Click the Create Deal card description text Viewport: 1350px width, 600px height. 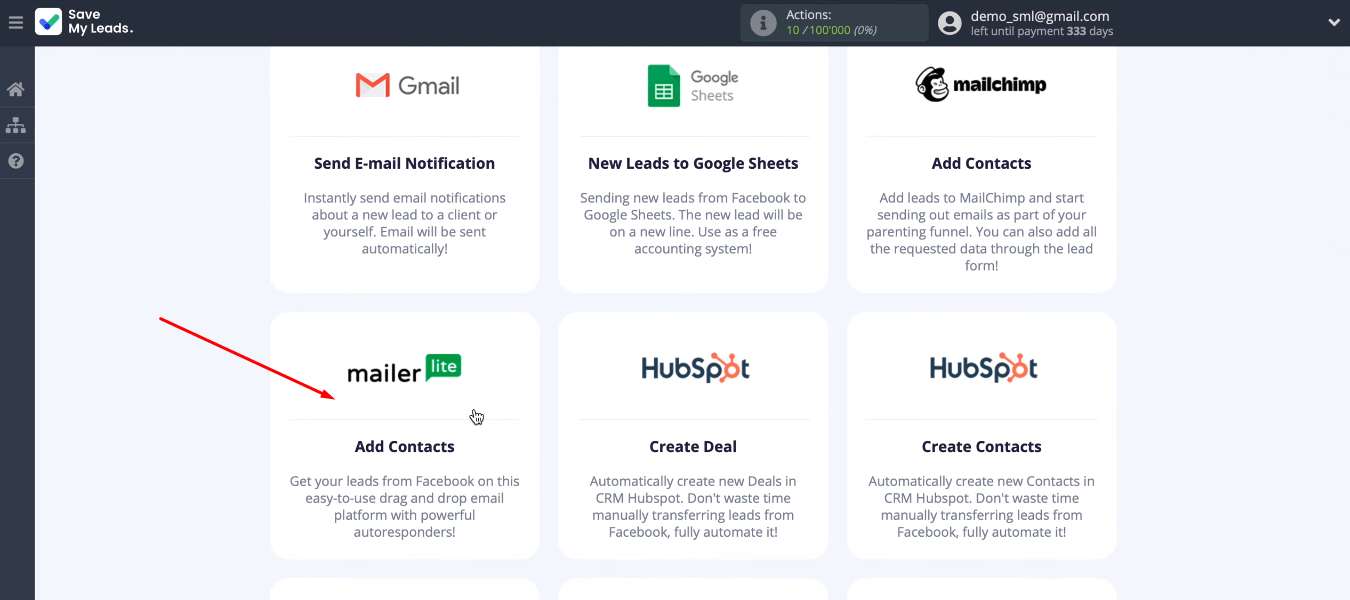click(x=693, y=506)
